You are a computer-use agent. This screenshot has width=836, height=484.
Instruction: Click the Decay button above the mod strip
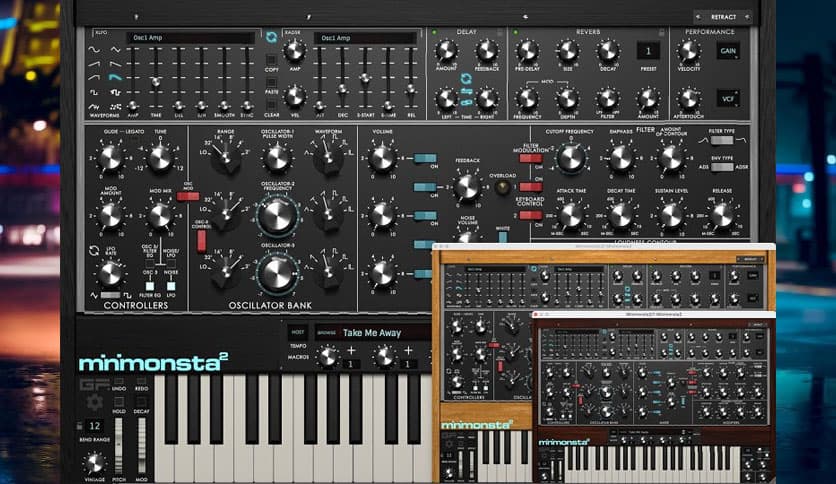coord(141,402)
